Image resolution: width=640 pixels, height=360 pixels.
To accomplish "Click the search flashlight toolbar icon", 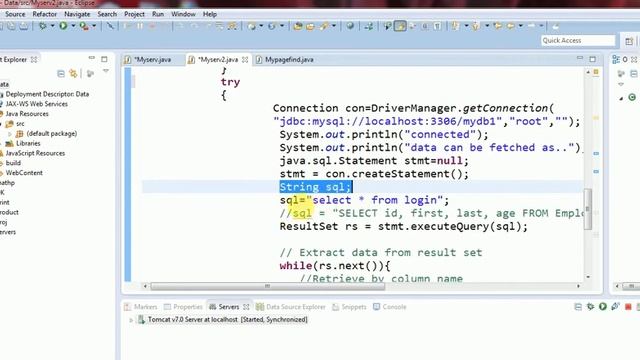I will 324,26.
